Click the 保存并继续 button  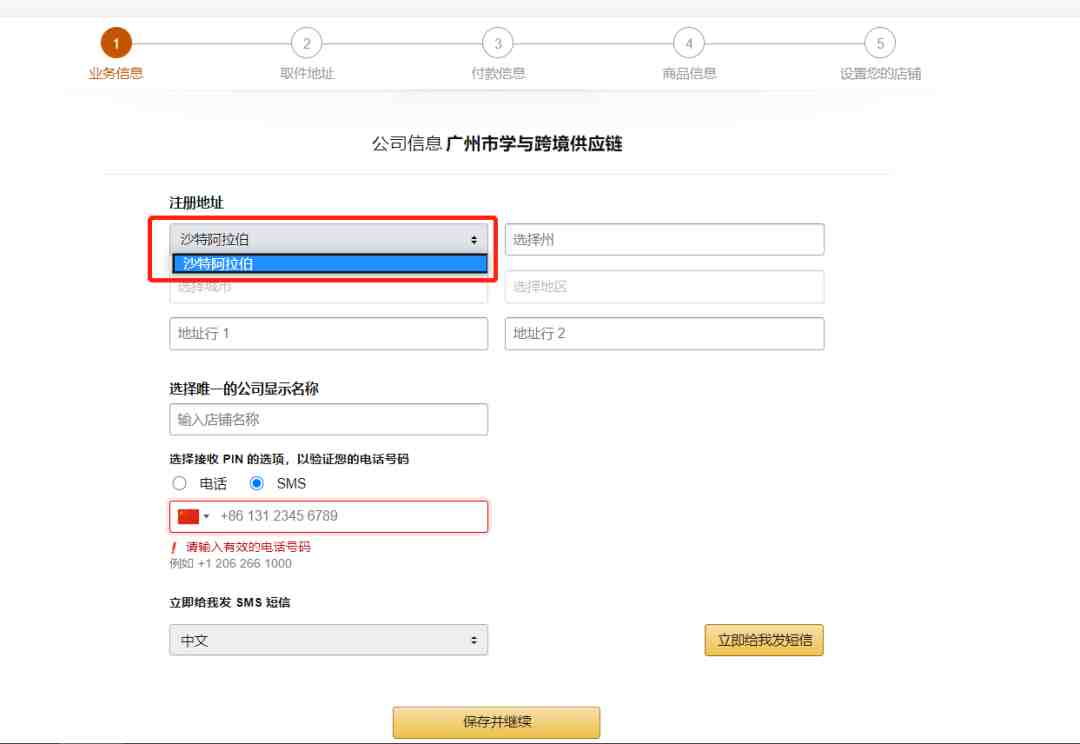(496, 722)
